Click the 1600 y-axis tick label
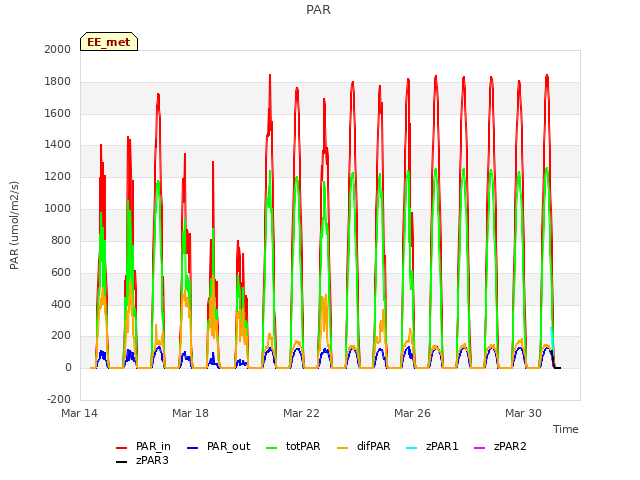640x480 pixels. coord(58,113)
